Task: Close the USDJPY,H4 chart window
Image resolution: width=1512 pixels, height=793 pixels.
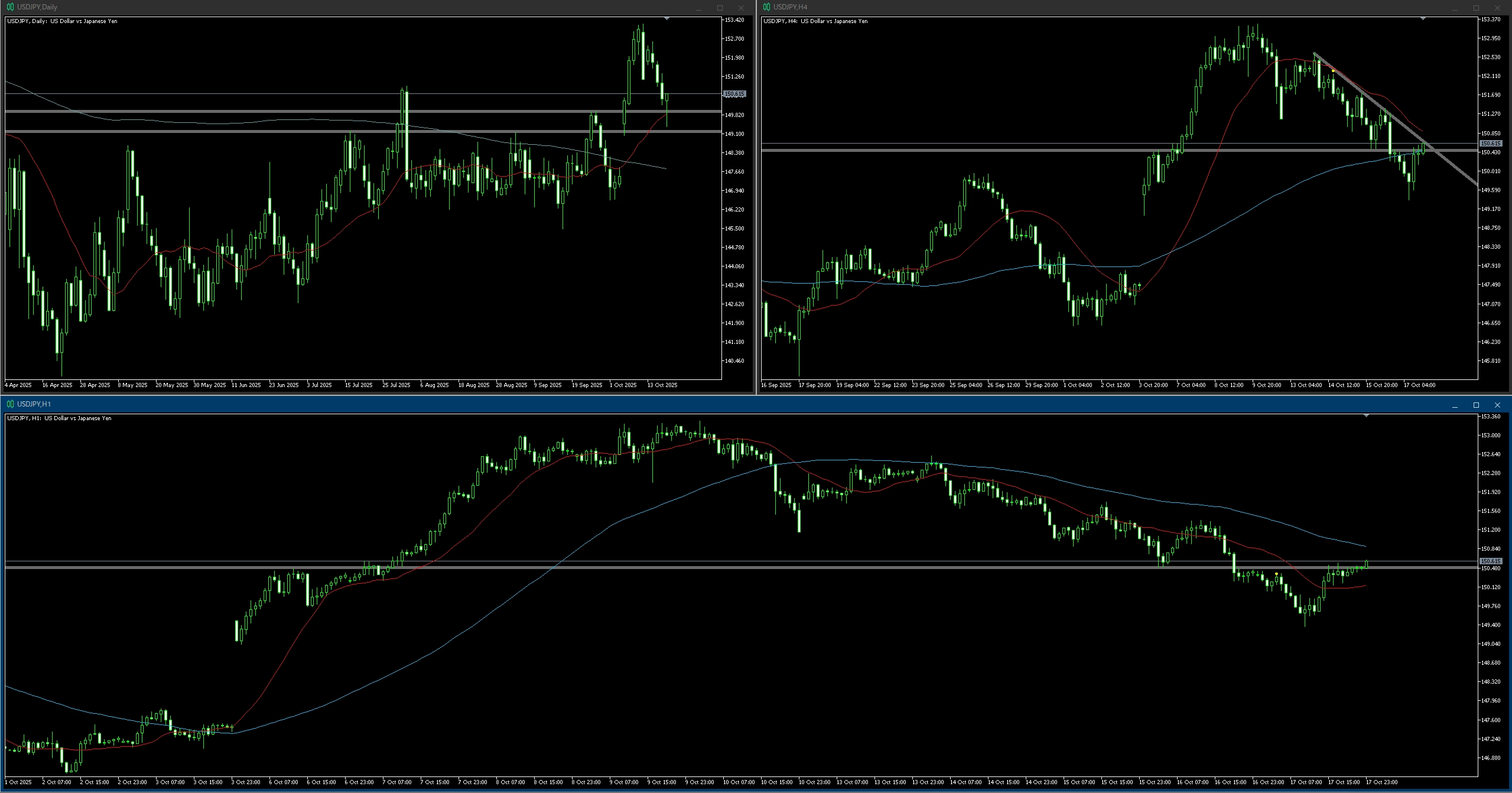Action: tap(1497, 8)
